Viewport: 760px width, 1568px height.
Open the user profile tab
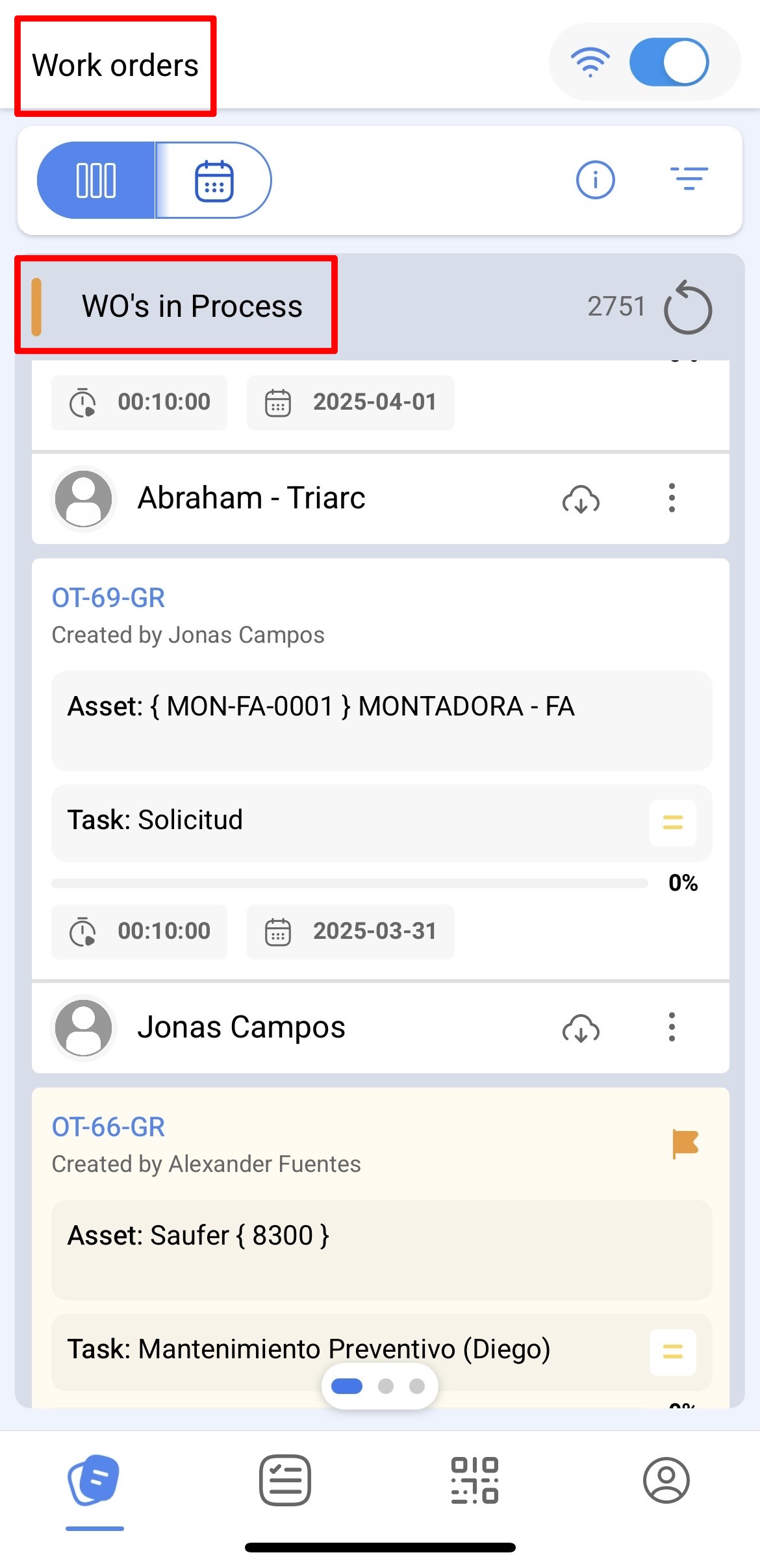[666, 1480]
